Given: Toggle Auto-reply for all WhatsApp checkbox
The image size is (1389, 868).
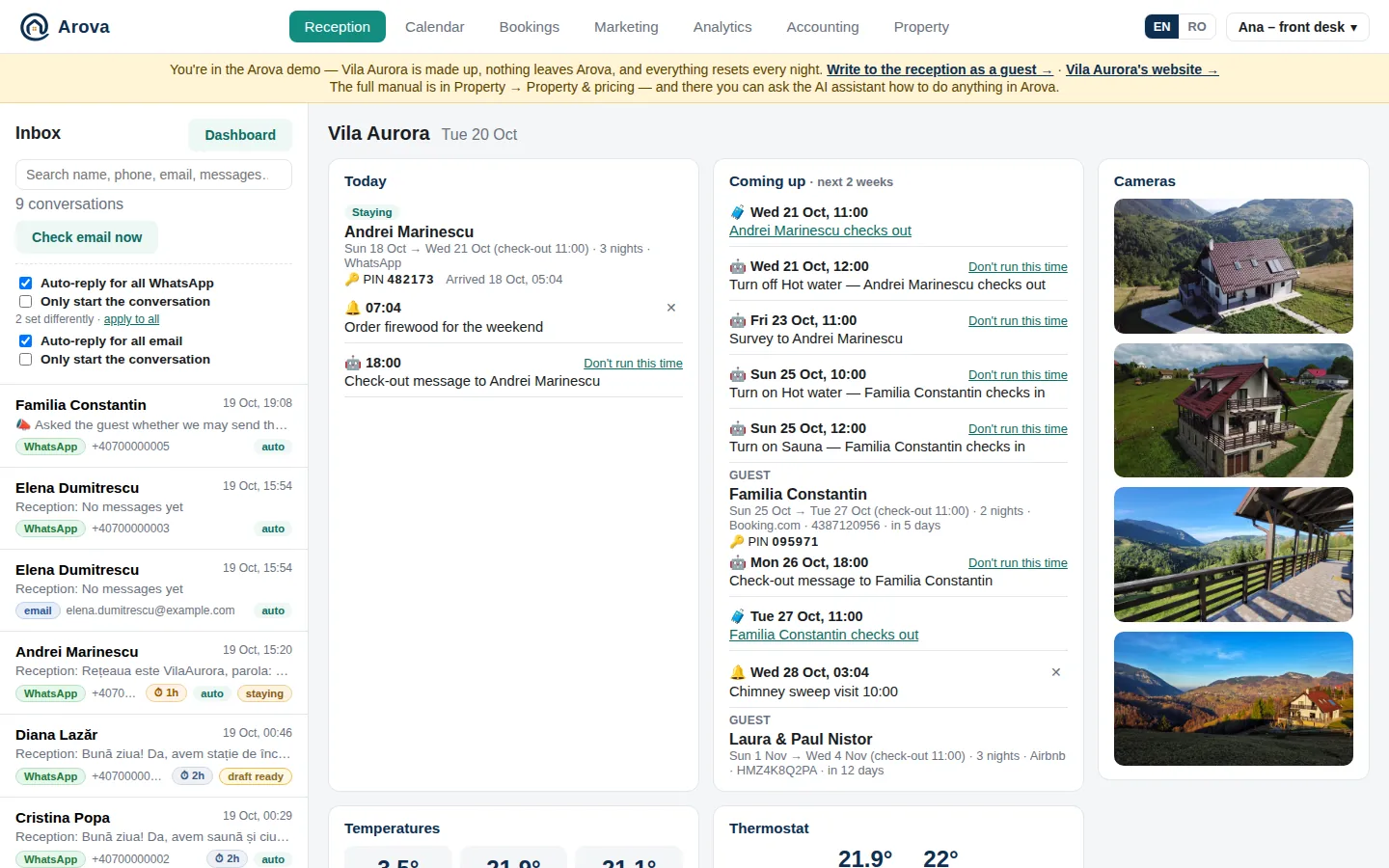Looking at the screenshot, I should tap(26, 284).
